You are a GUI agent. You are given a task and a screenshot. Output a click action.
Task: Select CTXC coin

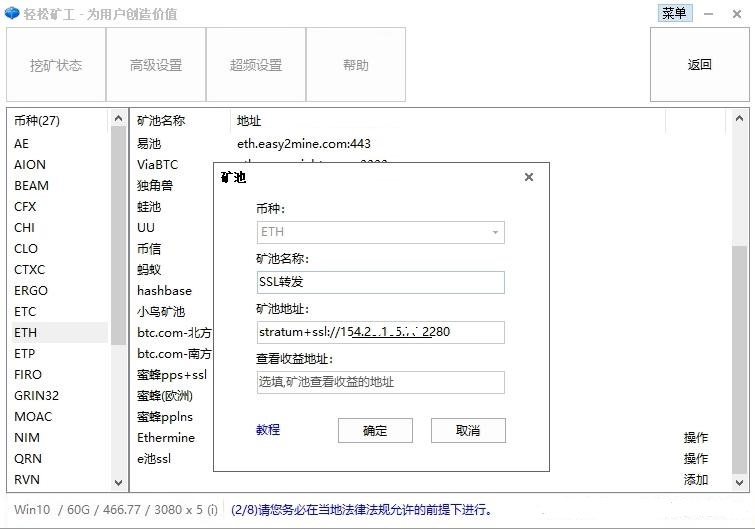(29, 270)
